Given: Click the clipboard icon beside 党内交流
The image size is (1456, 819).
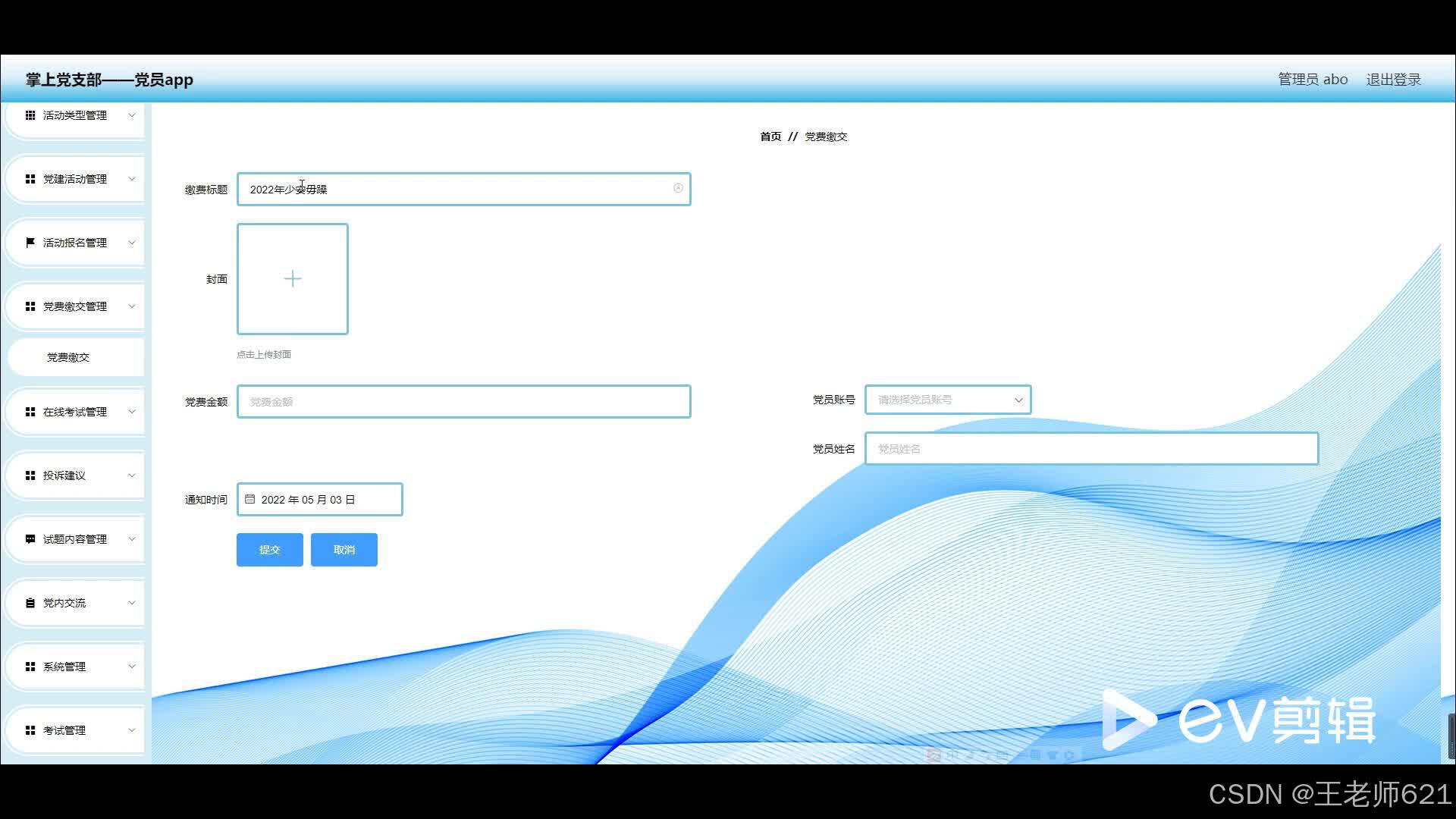Looking at the screenshot, I should point(30,603).
